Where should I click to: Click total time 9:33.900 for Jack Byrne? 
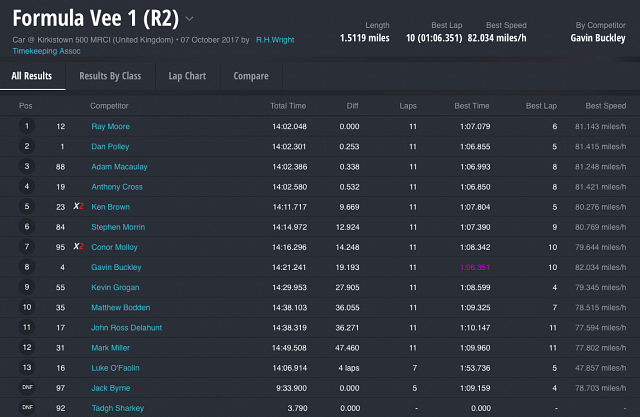pyautogui.click(x=291, y=388)
